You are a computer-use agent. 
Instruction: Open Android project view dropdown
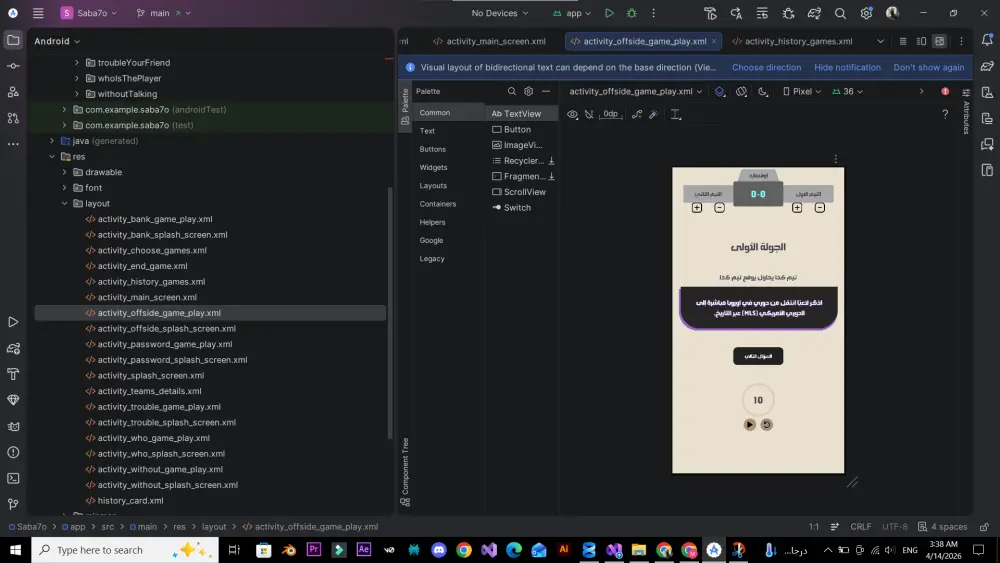click(57, 41)
